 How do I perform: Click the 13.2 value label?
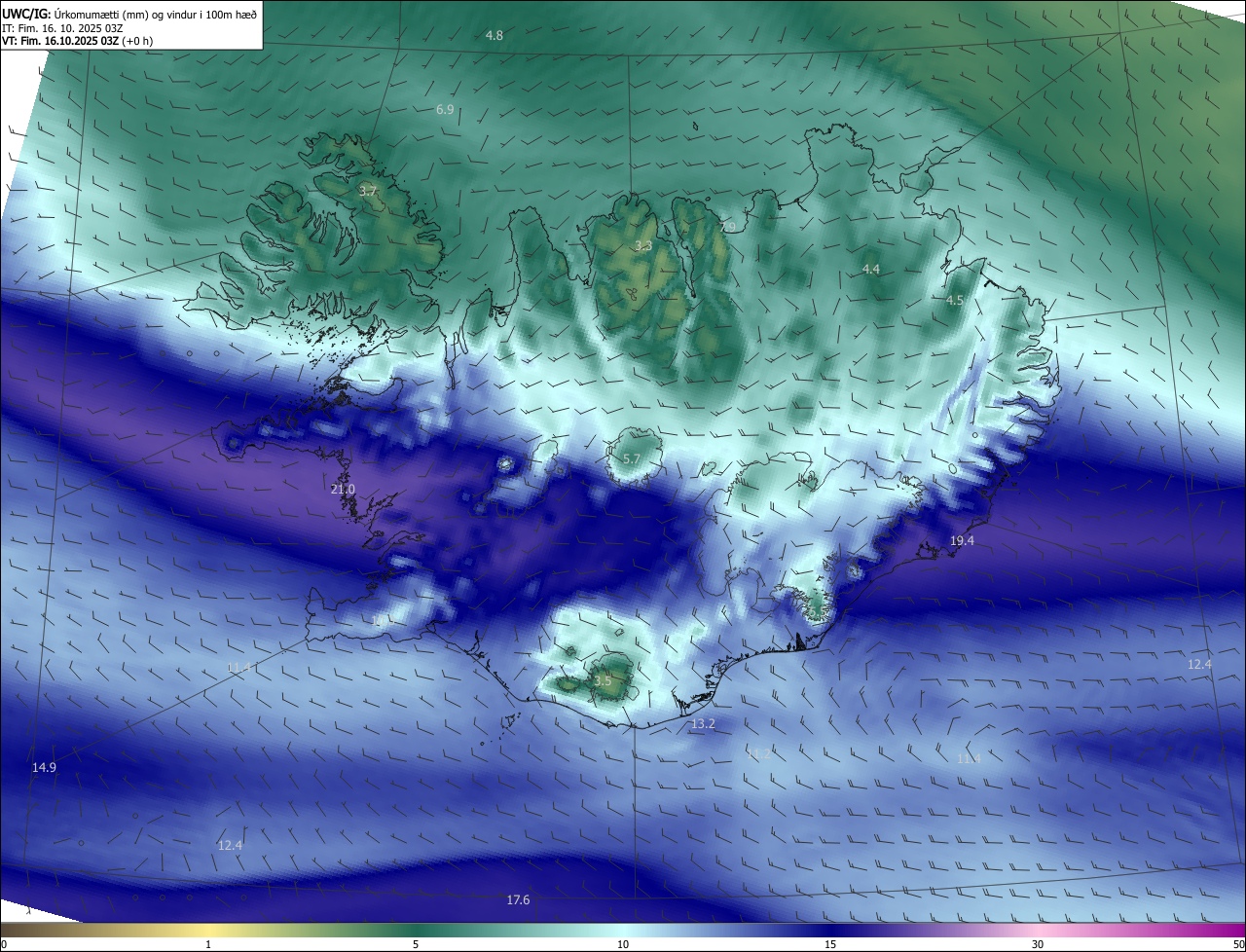[703, 724]
